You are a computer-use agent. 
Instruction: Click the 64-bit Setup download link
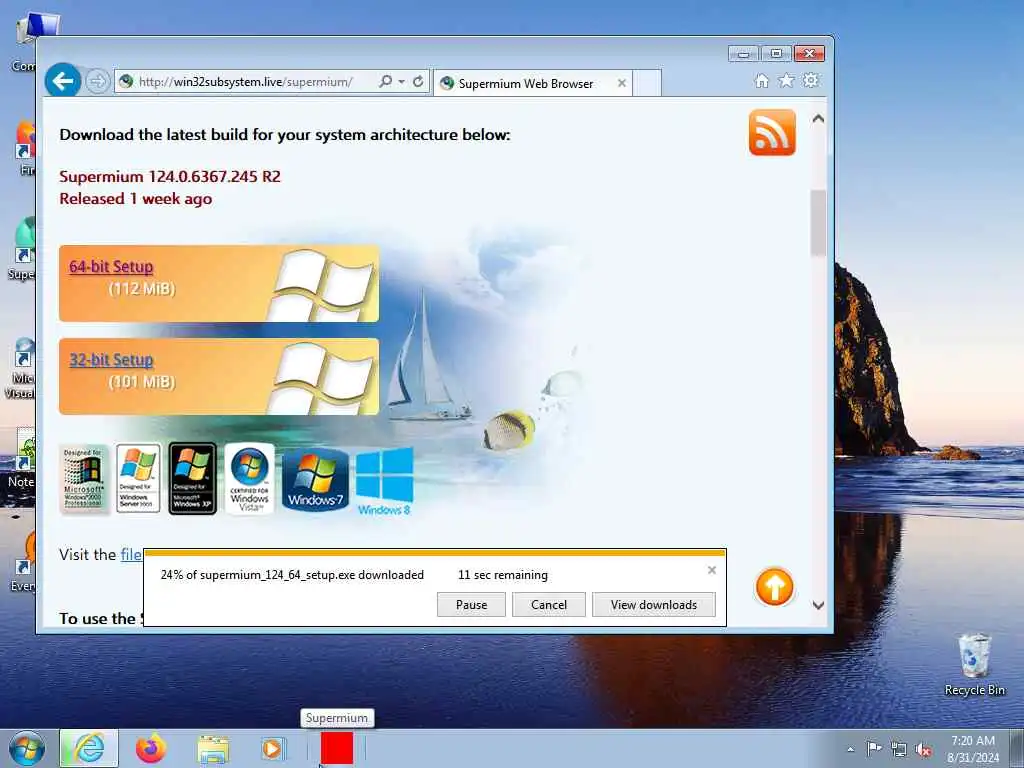pyautogui.click(x=111, y=266)
